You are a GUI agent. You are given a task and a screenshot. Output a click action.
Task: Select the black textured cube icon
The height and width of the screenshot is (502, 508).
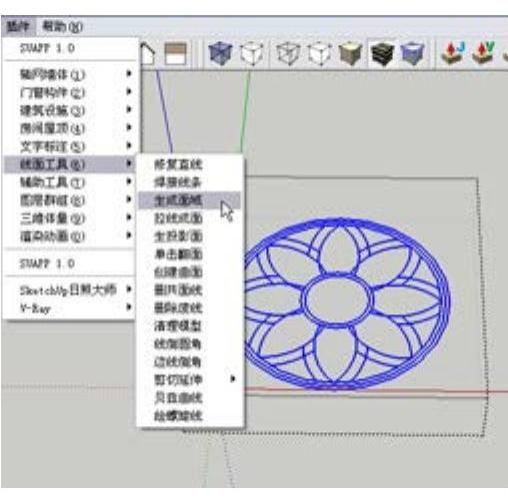382,54
